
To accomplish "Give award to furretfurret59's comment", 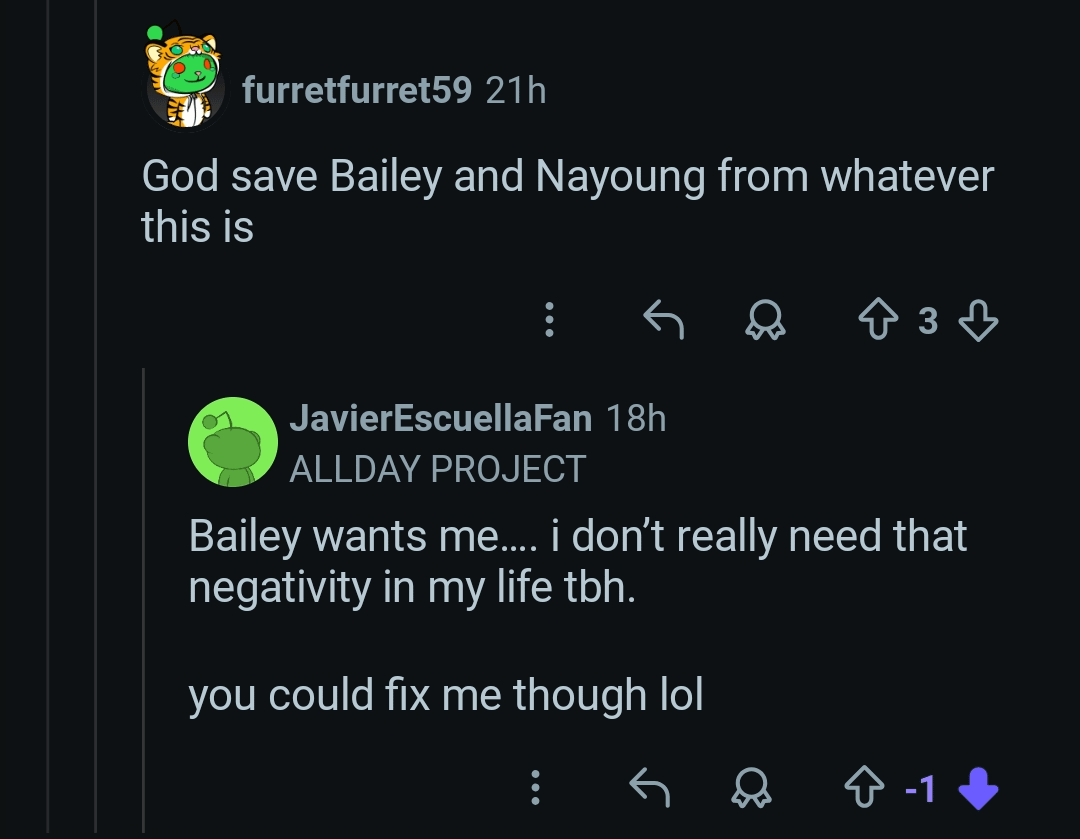I will 765,320.
